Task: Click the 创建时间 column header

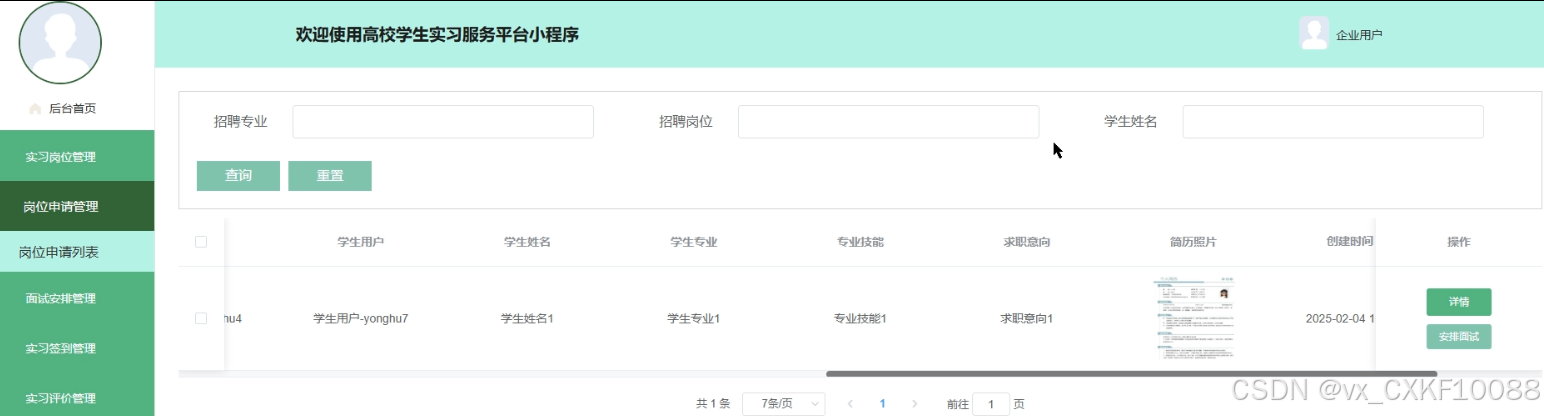Action: [1349, 242]
